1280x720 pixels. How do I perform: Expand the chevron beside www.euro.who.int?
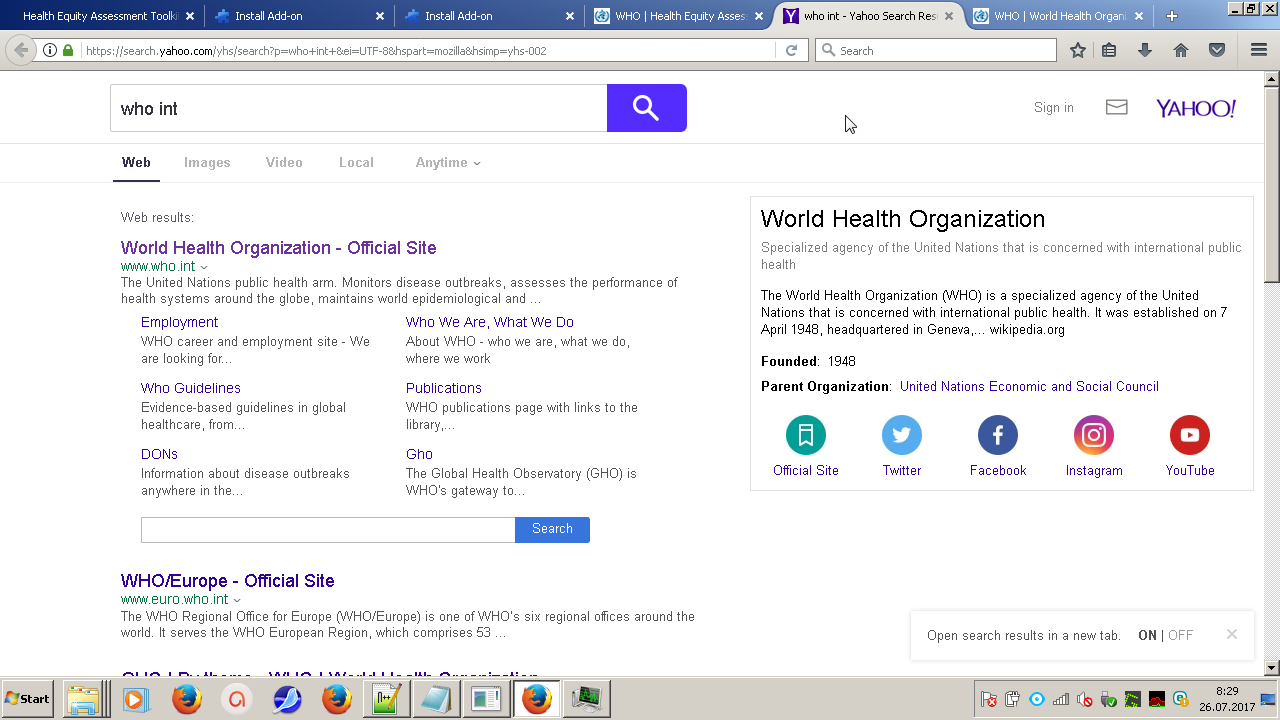pos(237,600)
